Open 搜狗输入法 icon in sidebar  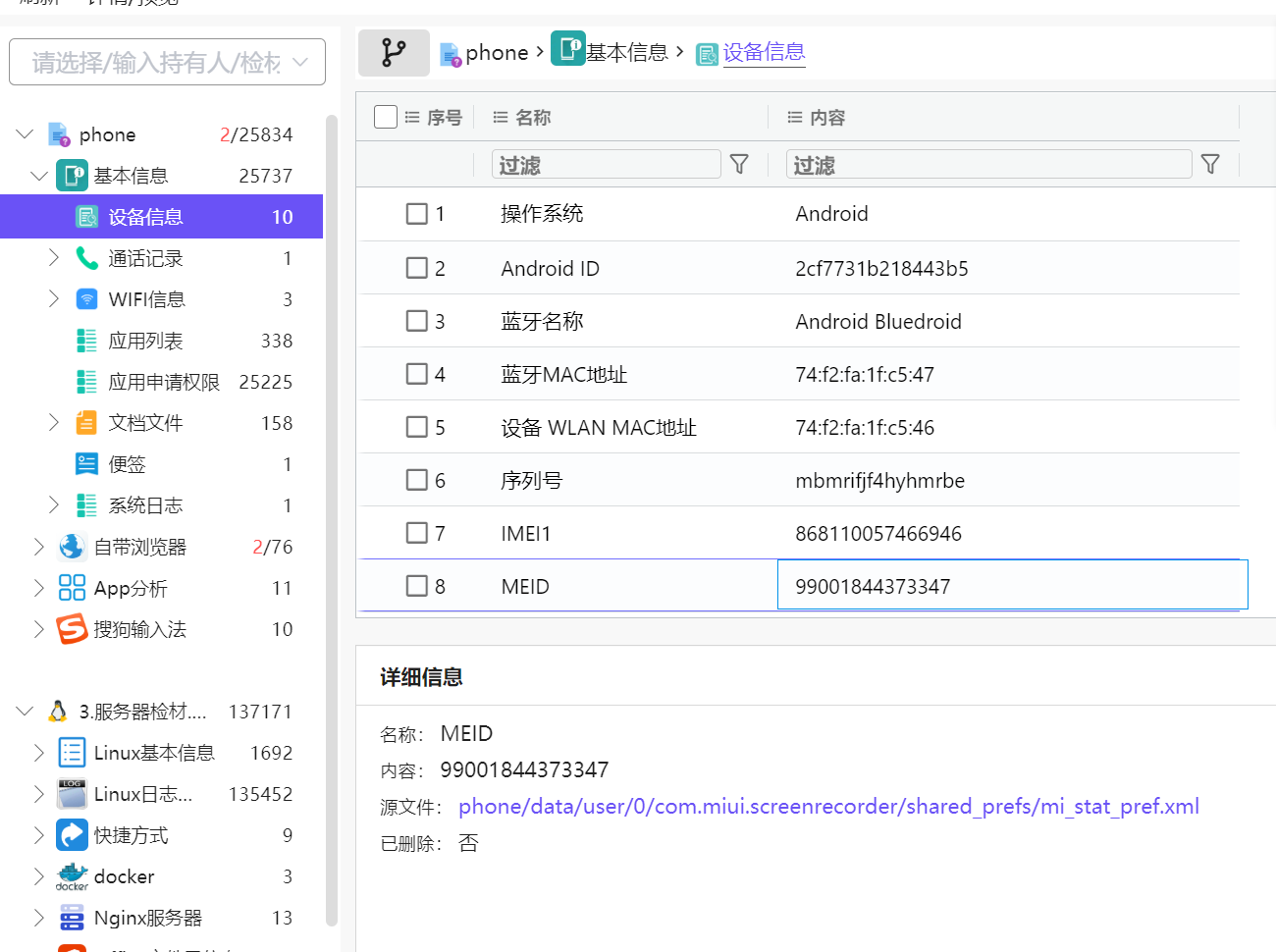72,629
